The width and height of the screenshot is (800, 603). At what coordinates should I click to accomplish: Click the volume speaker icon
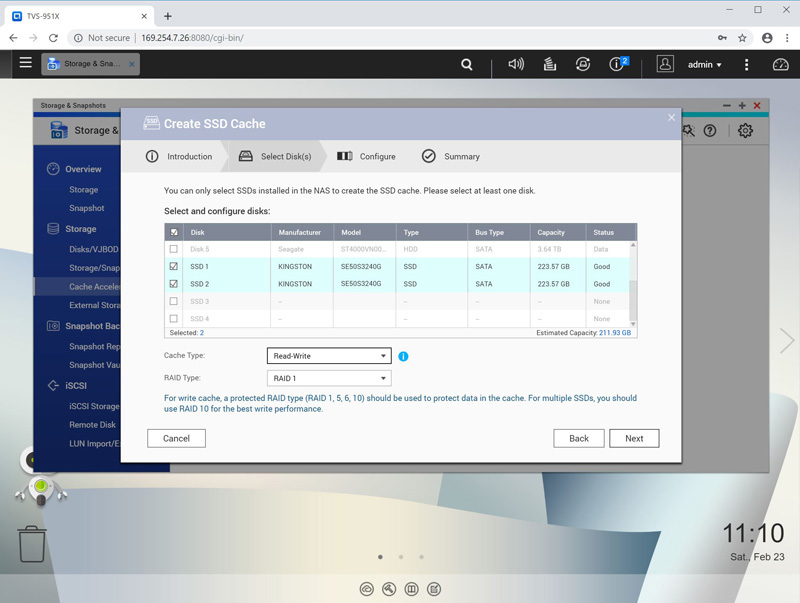tap(516, 64)
